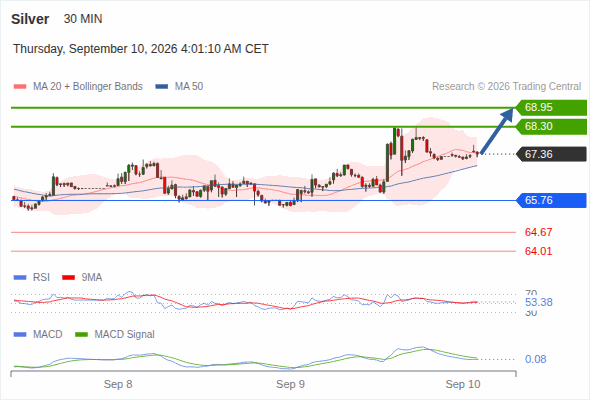Click the 67.36 current price tag

[x=551, y=154]
